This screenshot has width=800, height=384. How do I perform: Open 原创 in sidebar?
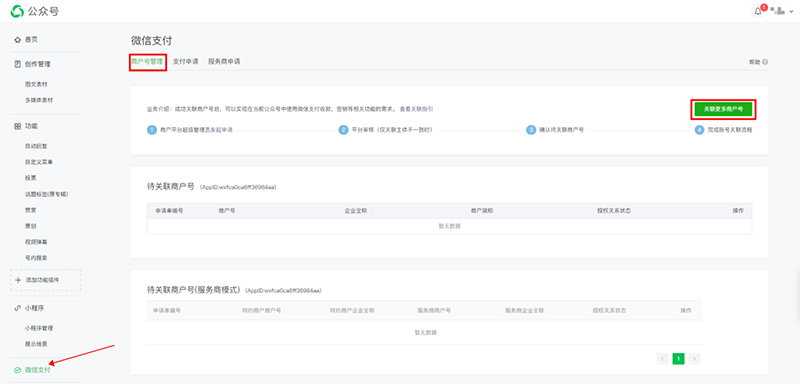tap(31, 226)
